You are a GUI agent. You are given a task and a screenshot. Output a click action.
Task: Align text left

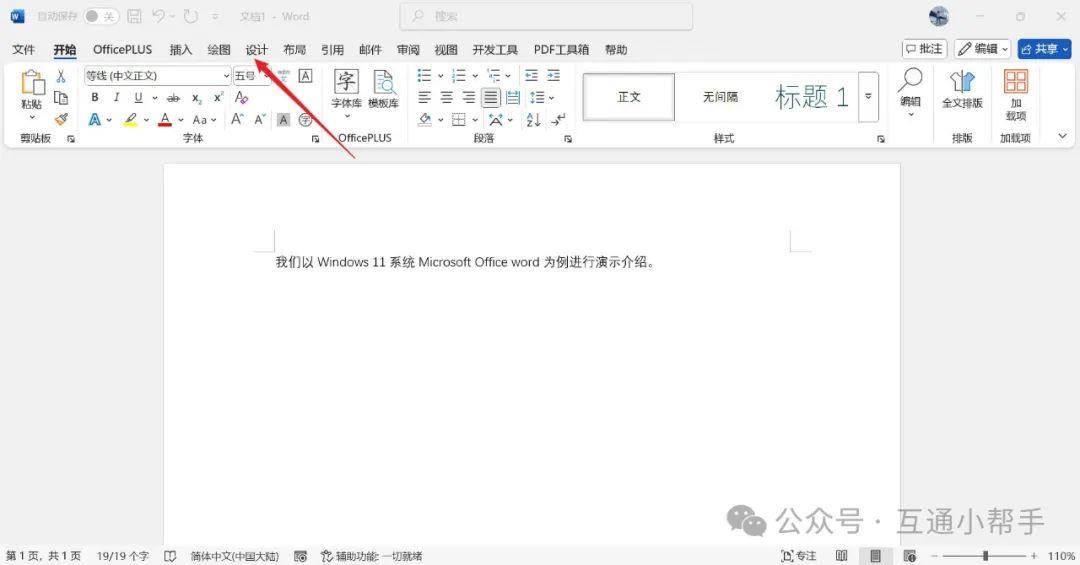tap(424, 97)
